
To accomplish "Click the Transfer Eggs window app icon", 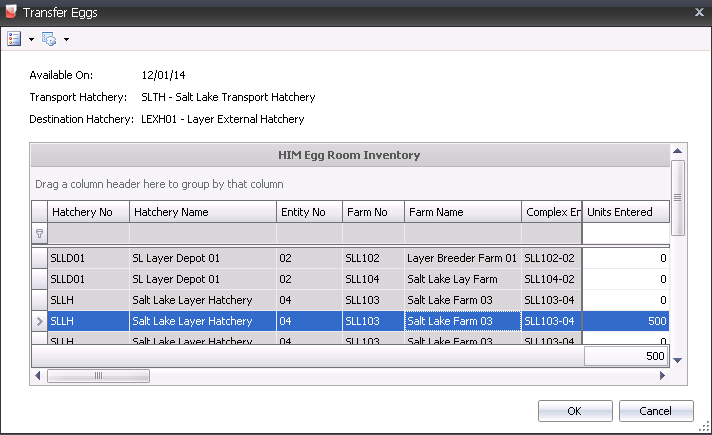I will click(x=11, y=11).
